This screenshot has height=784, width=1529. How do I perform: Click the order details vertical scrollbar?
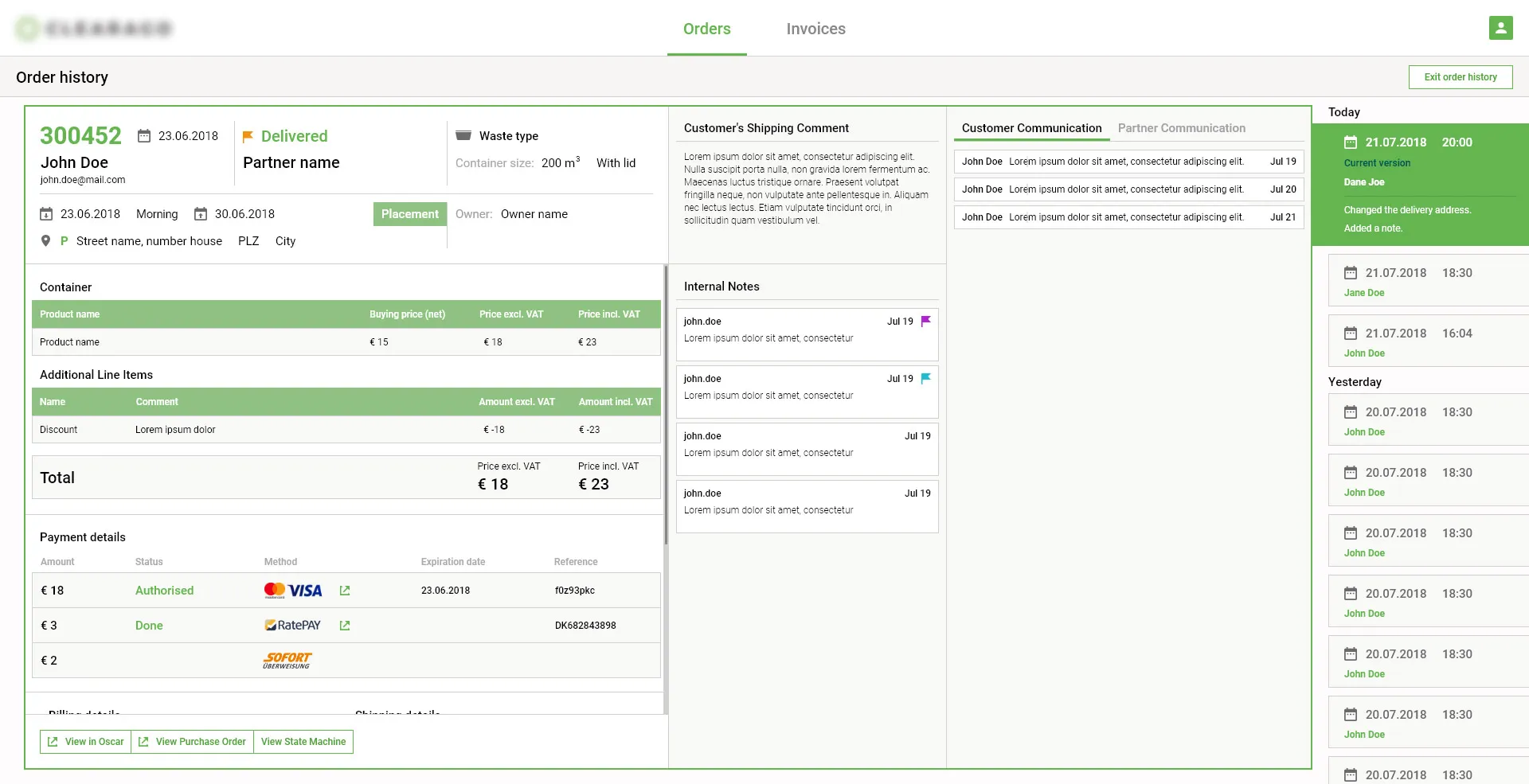(666, 406)
